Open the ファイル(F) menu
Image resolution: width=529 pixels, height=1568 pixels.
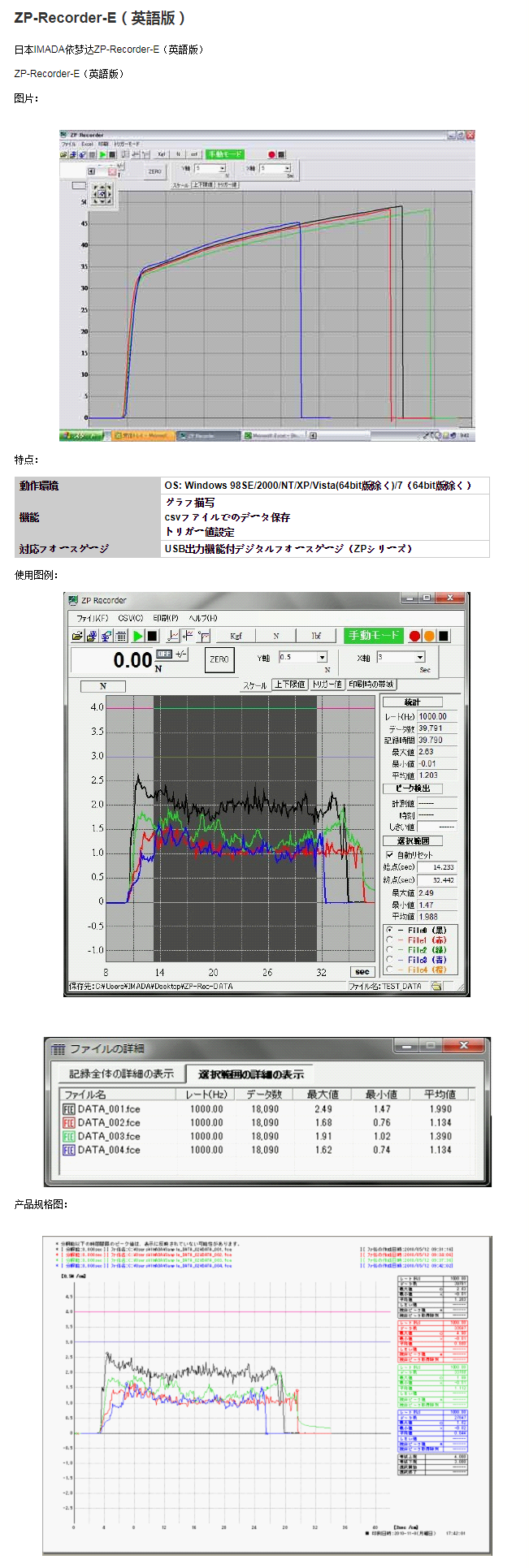click(x=93, y=618)
